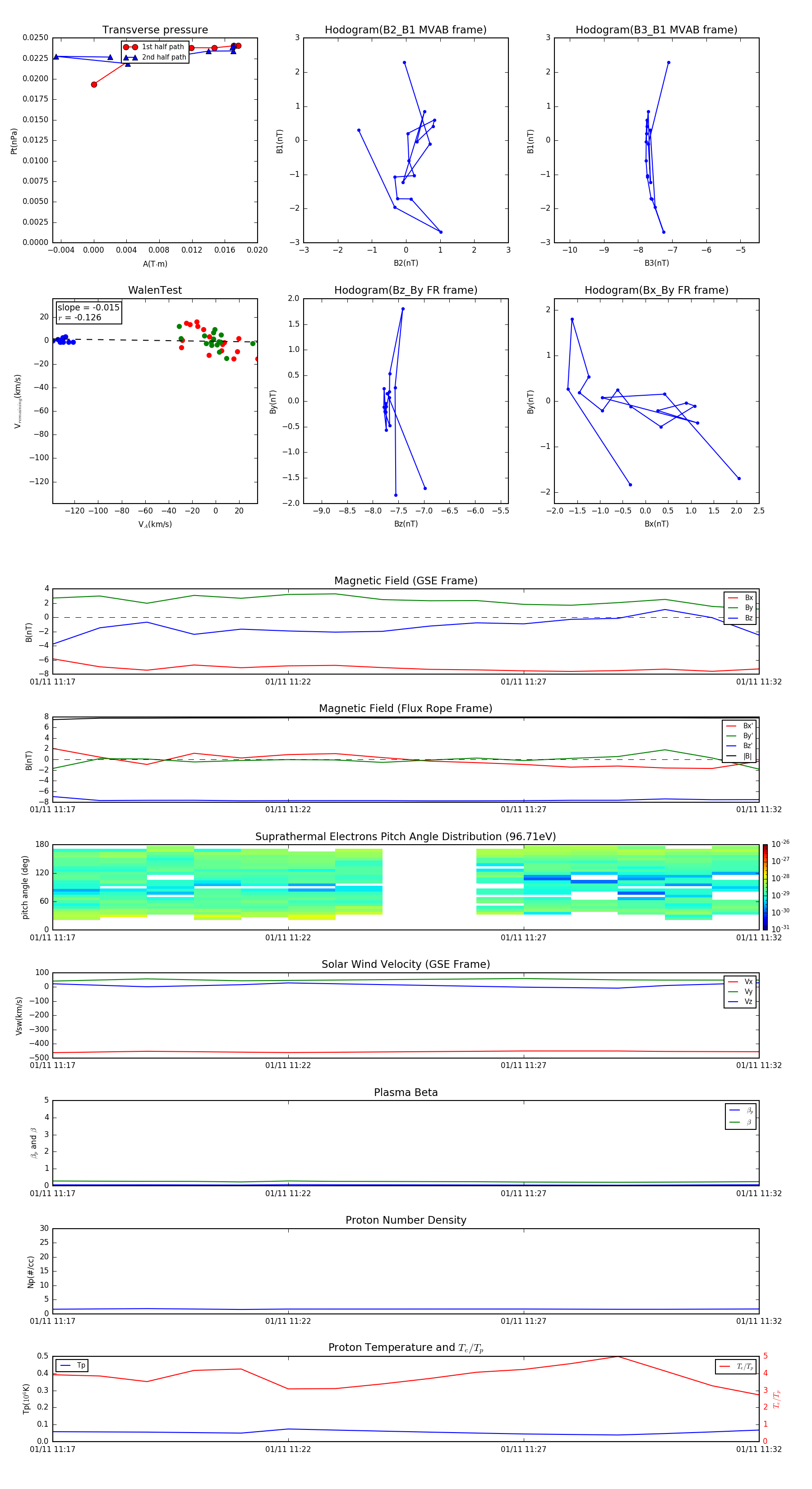Click the "Pt(nPa)" y-axis label
The width and height of the screenshot is (812, 1489).
pos(14,141)
